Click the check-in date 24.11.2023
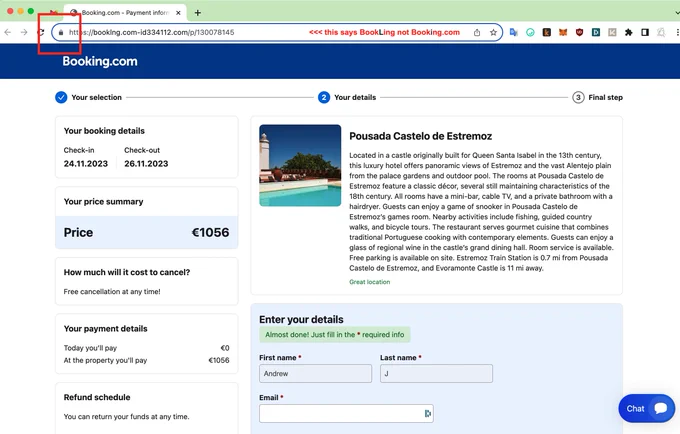This screenshot has height=434, width=680. pyautogui.click(x=85, y=163)
